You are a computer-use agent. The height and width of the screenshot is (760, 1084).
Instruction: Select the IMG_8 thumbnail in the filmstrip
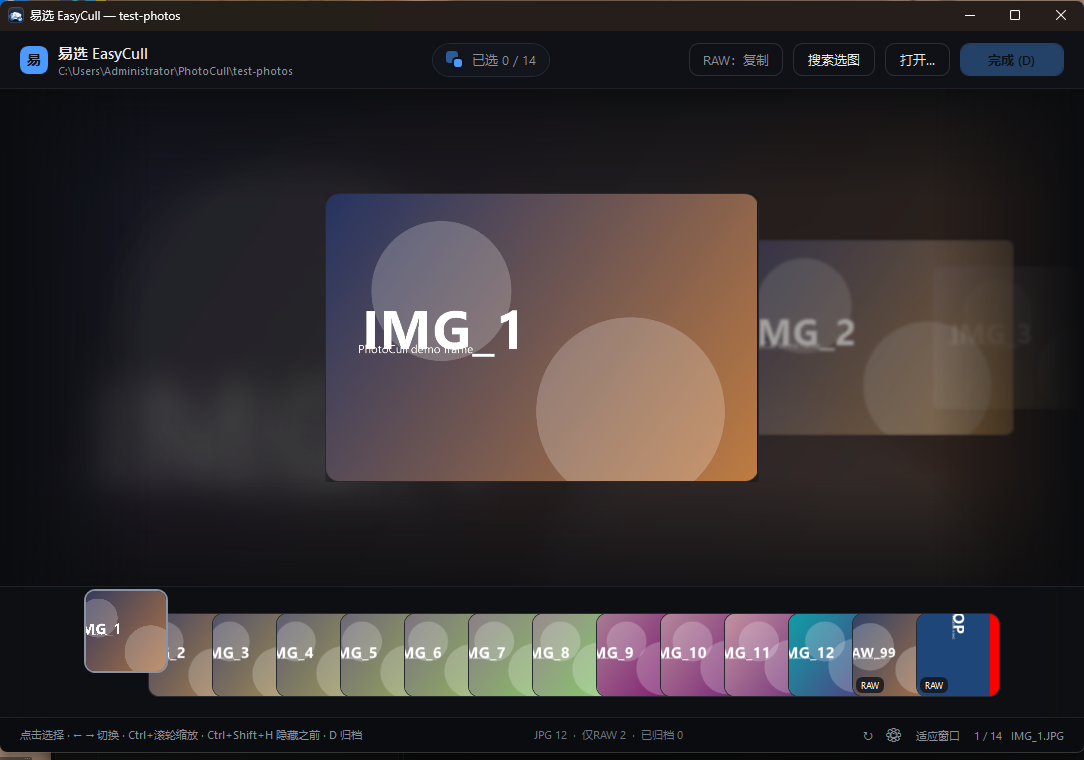565,655
